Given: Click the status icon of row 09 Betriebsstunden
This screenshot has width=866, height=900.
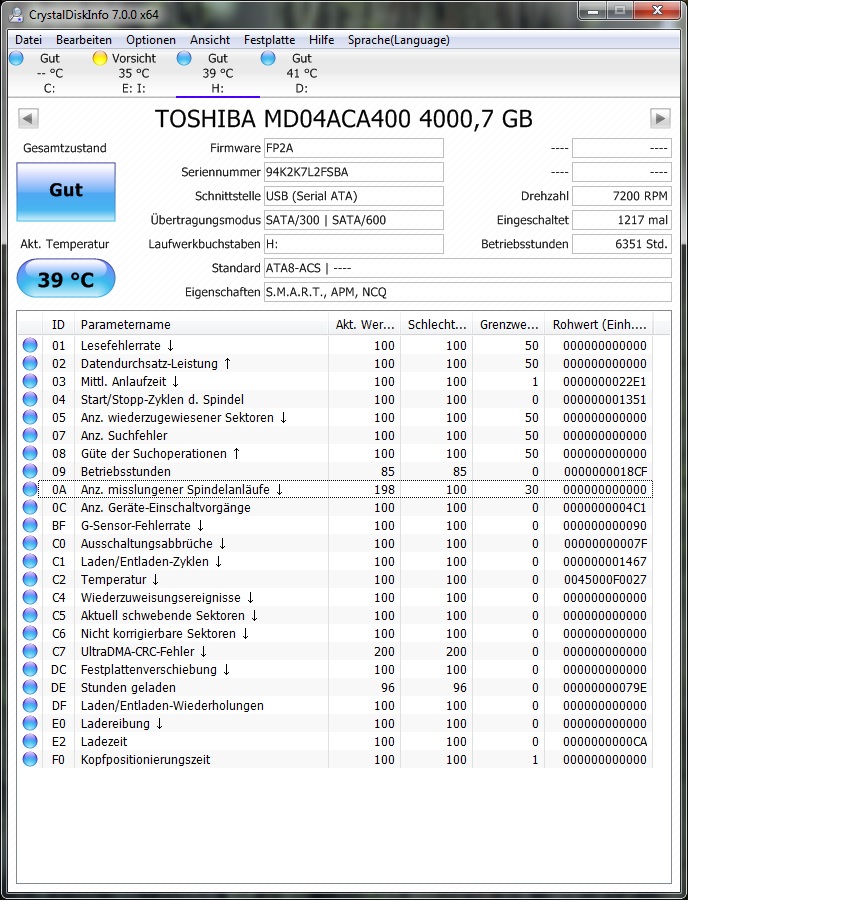Looking at the screenshot, I should [x=30, y=471].
